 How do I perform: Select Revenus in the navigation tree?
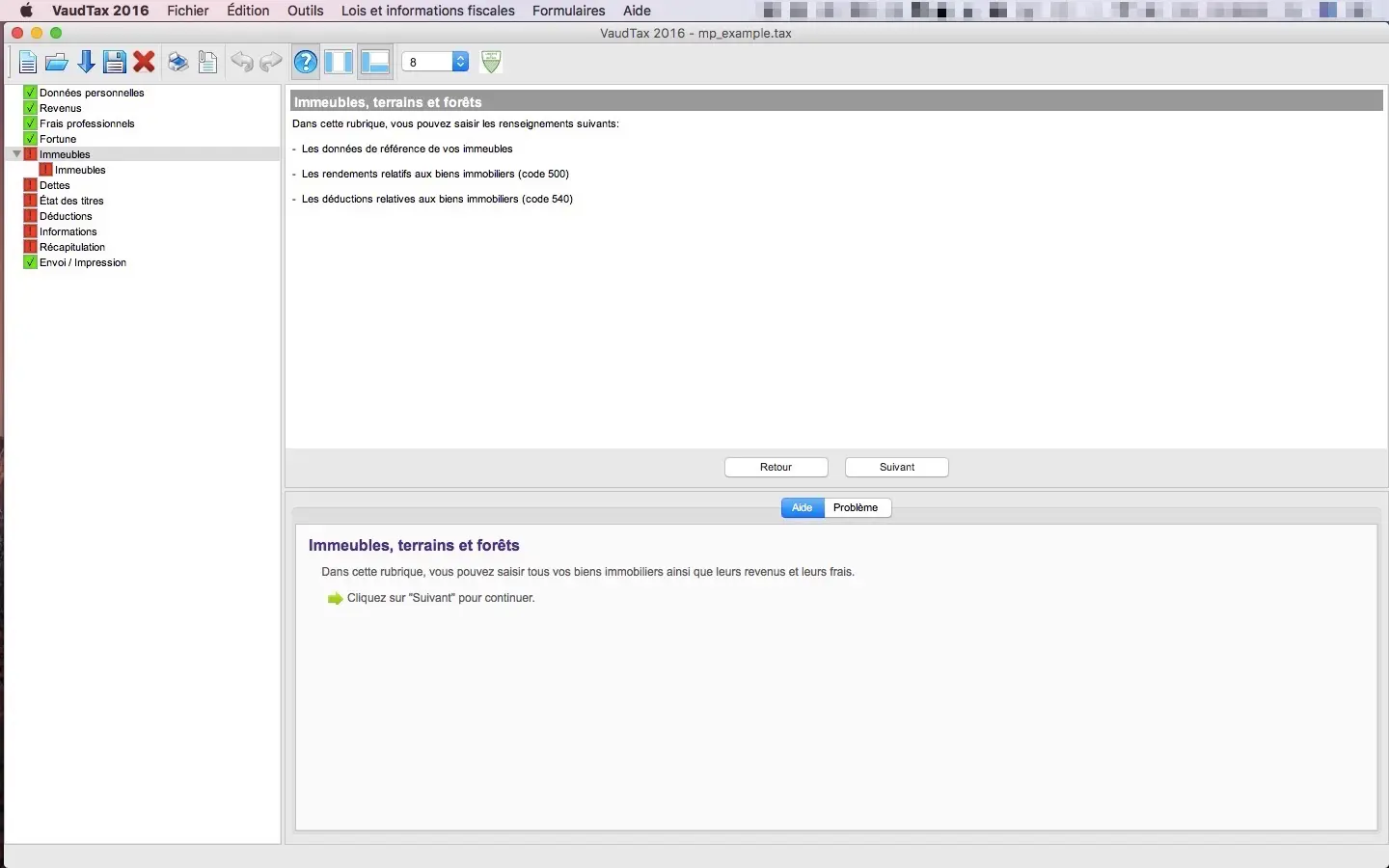[61, 108]
